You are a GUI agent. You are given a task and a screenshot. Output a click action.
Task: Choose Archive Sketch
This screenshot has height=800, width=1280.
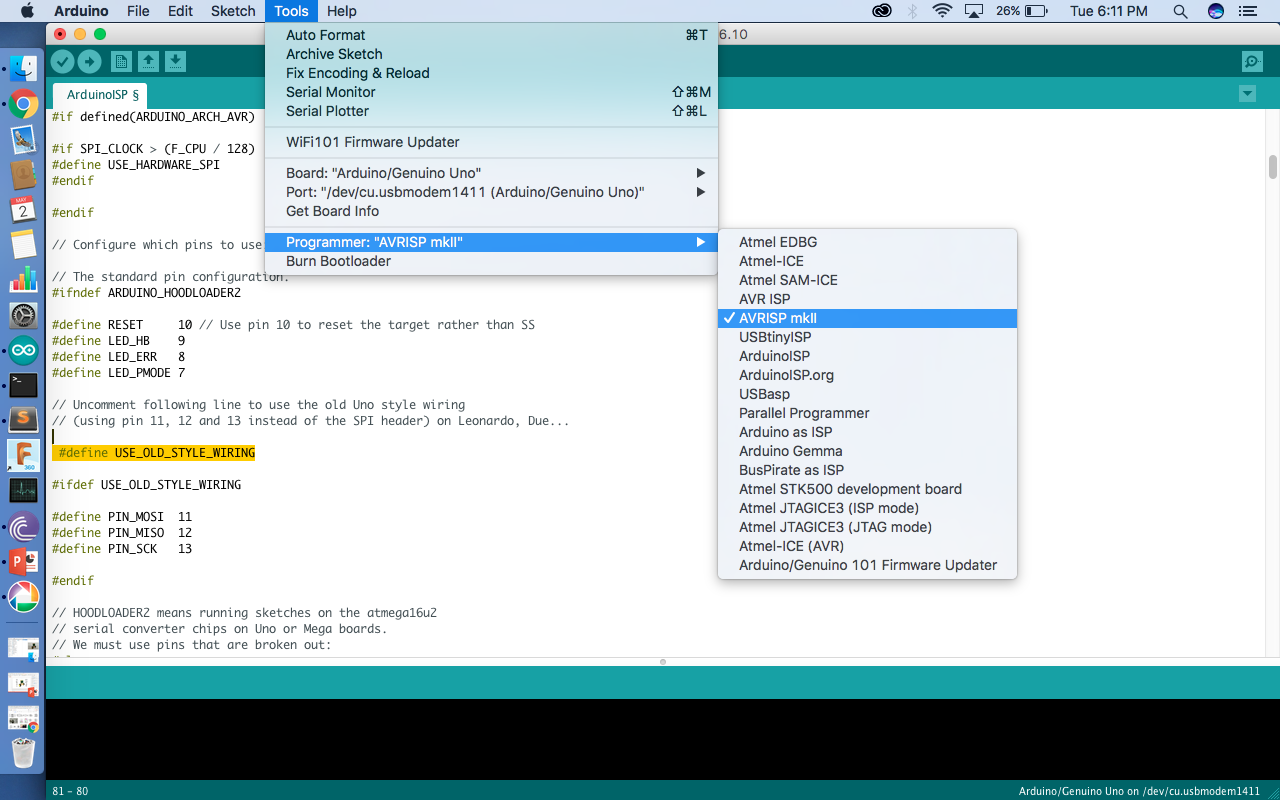491,54
